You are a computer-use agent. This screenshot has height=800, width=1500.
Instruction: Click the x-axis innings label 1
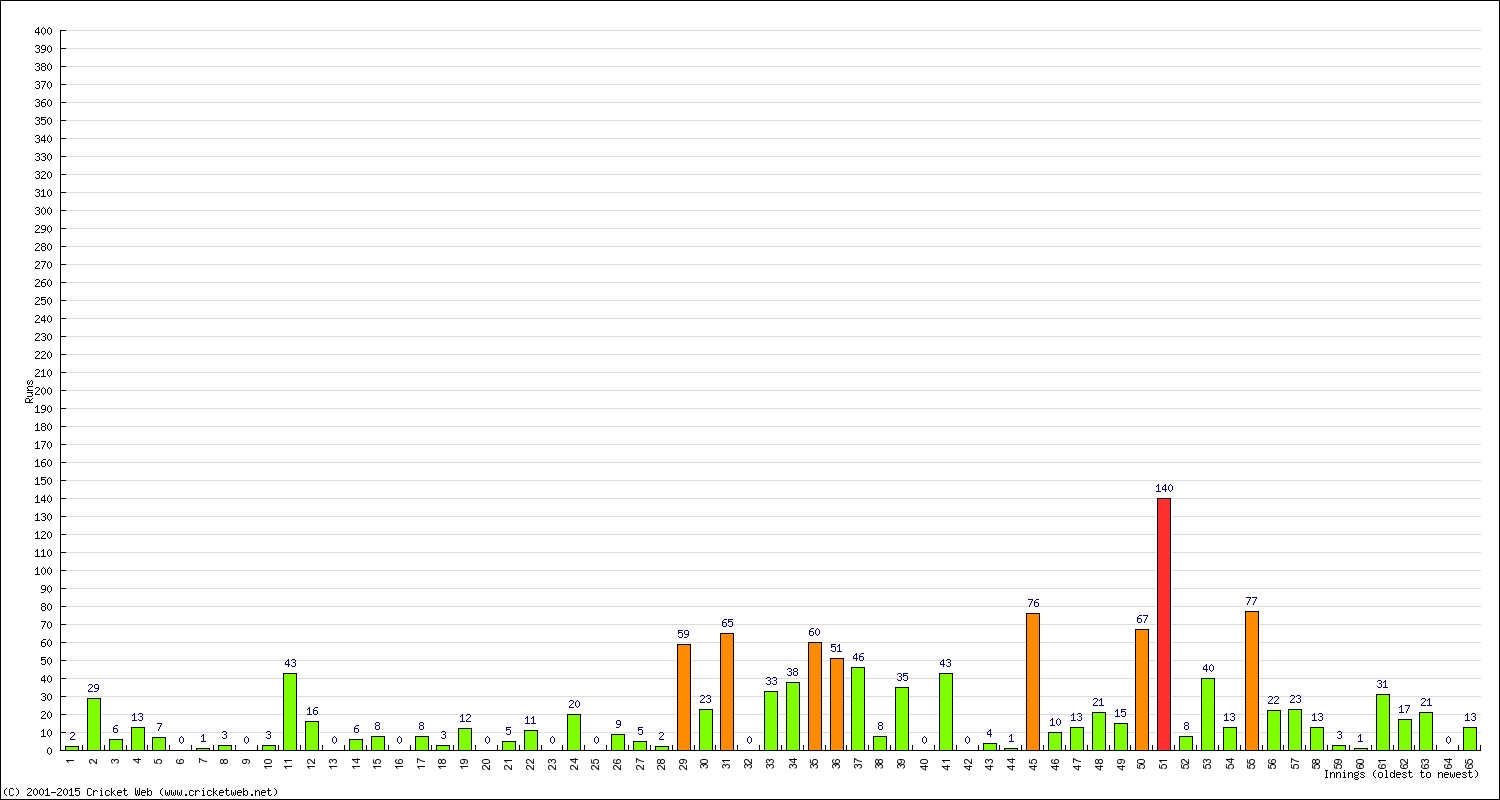[72, 761]
